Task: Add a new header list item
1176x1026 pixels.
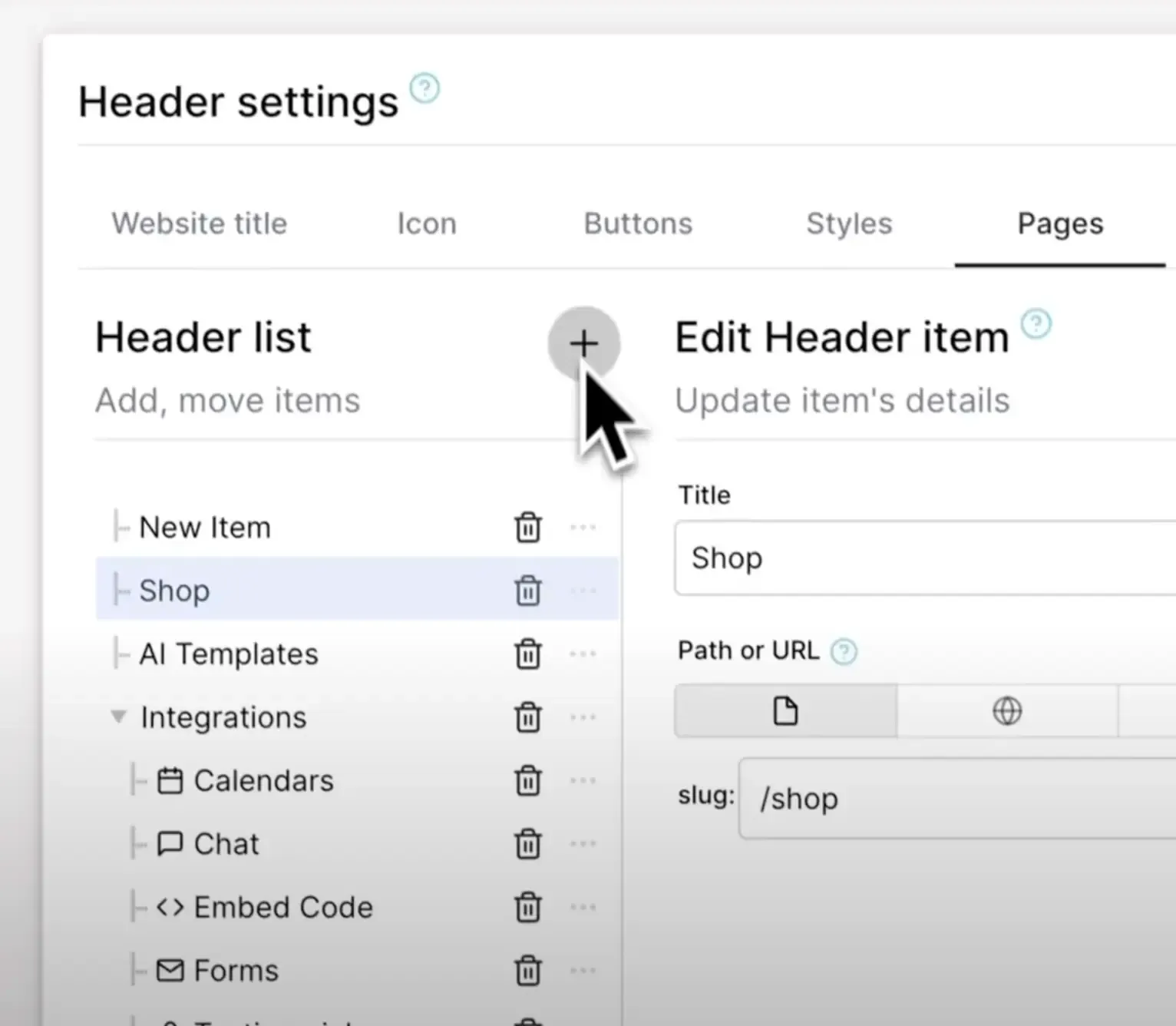Action: click(x=583, y=343)
